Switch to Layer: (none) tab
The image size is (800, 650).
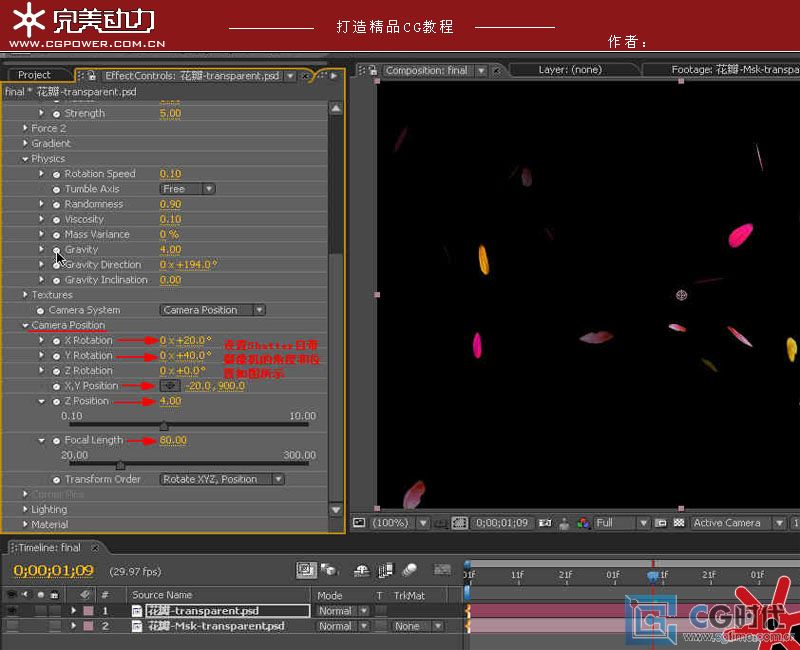tap(570, 70)
